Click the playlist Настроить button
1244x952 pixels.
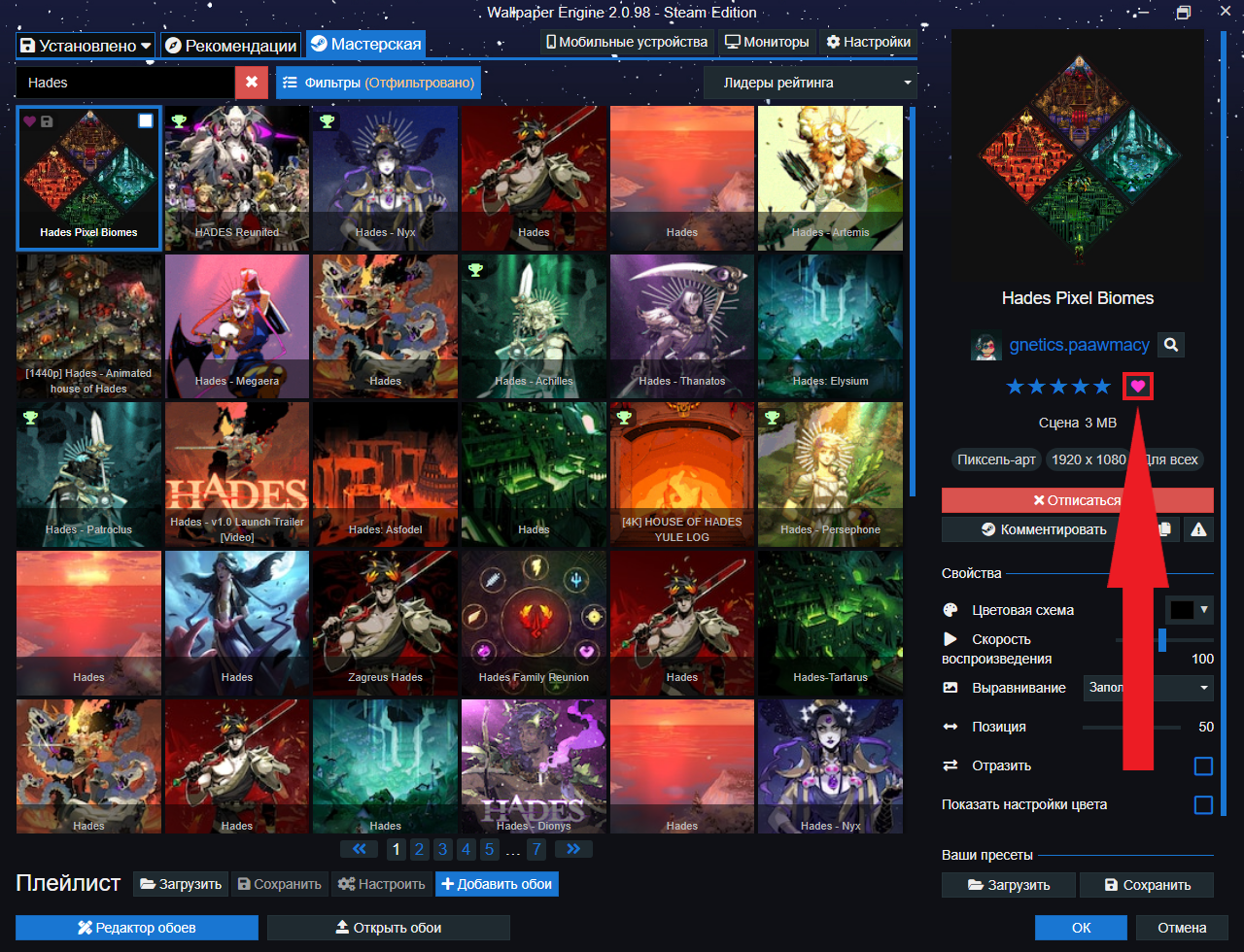tap(381, 884)
